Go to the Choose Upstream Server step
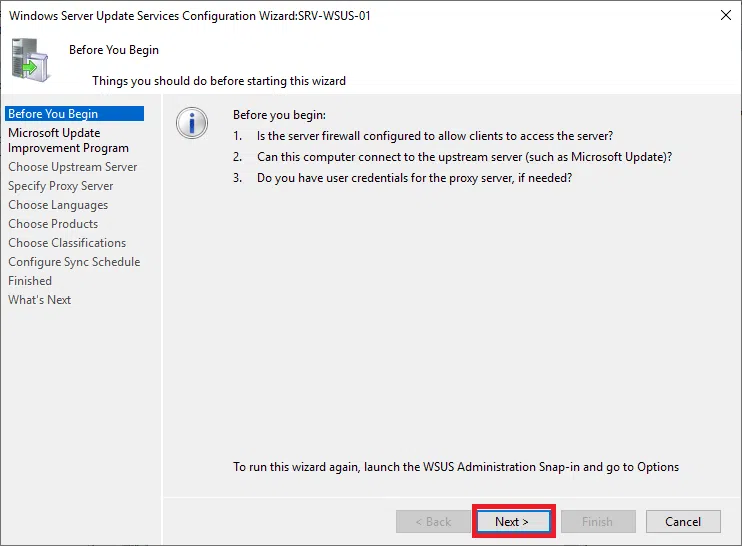This screenshot has height=546, width=742. (72, 167)
